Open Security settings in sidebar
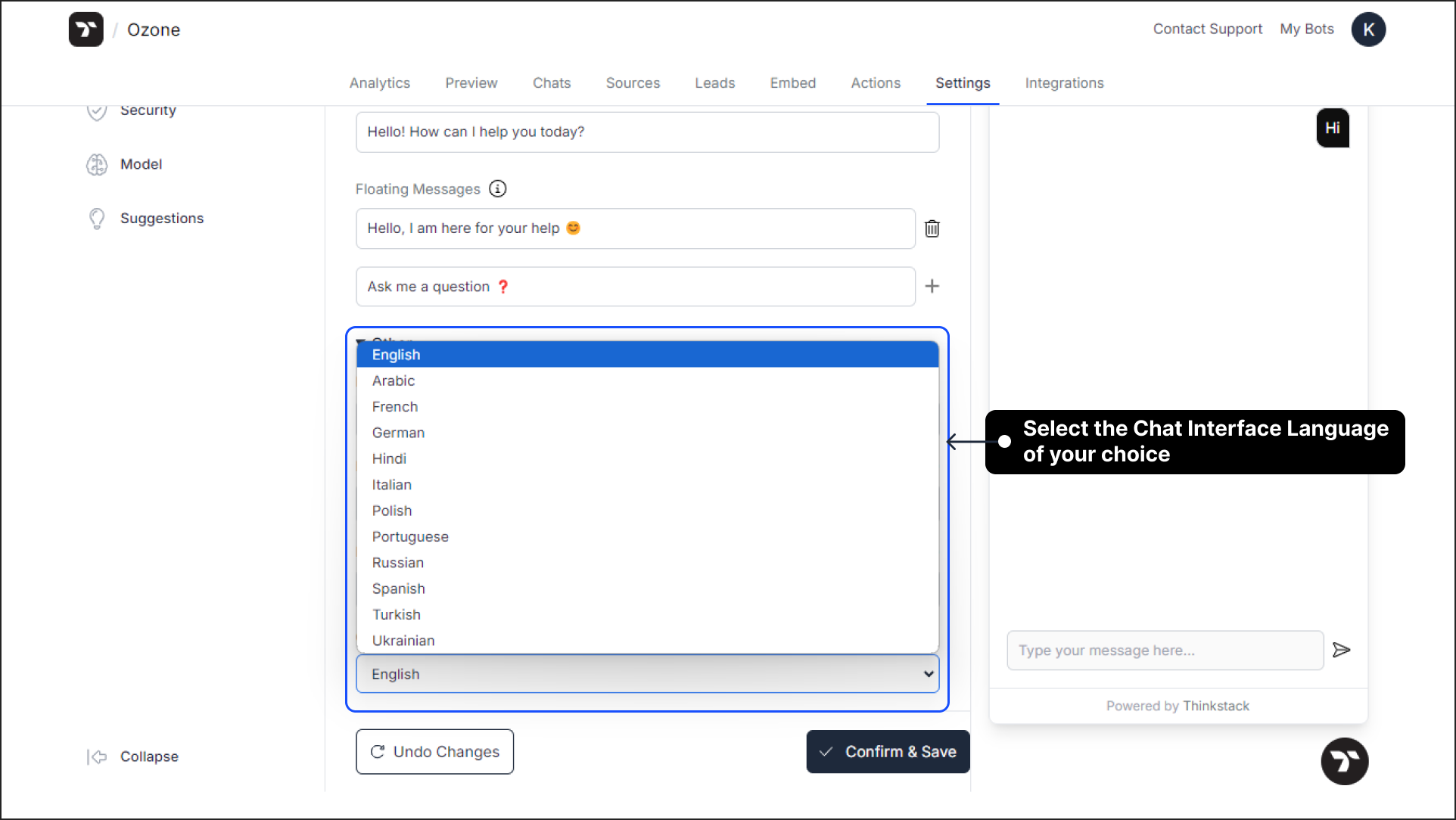Screen dimensions: 1456x820 coord(148,110)
